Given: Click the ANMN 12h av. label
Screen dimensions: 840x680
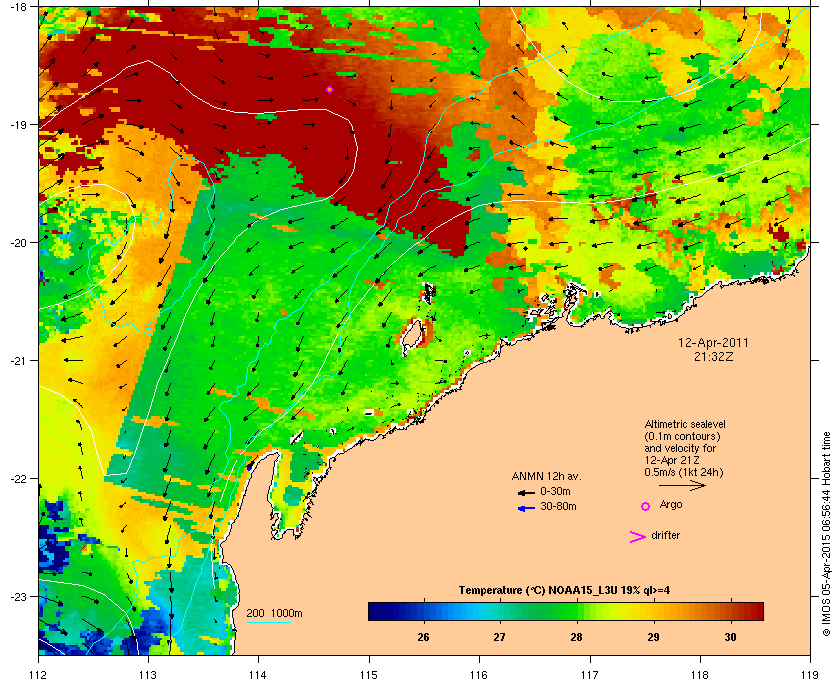Looking at the screenshot, I should [546, 476].
